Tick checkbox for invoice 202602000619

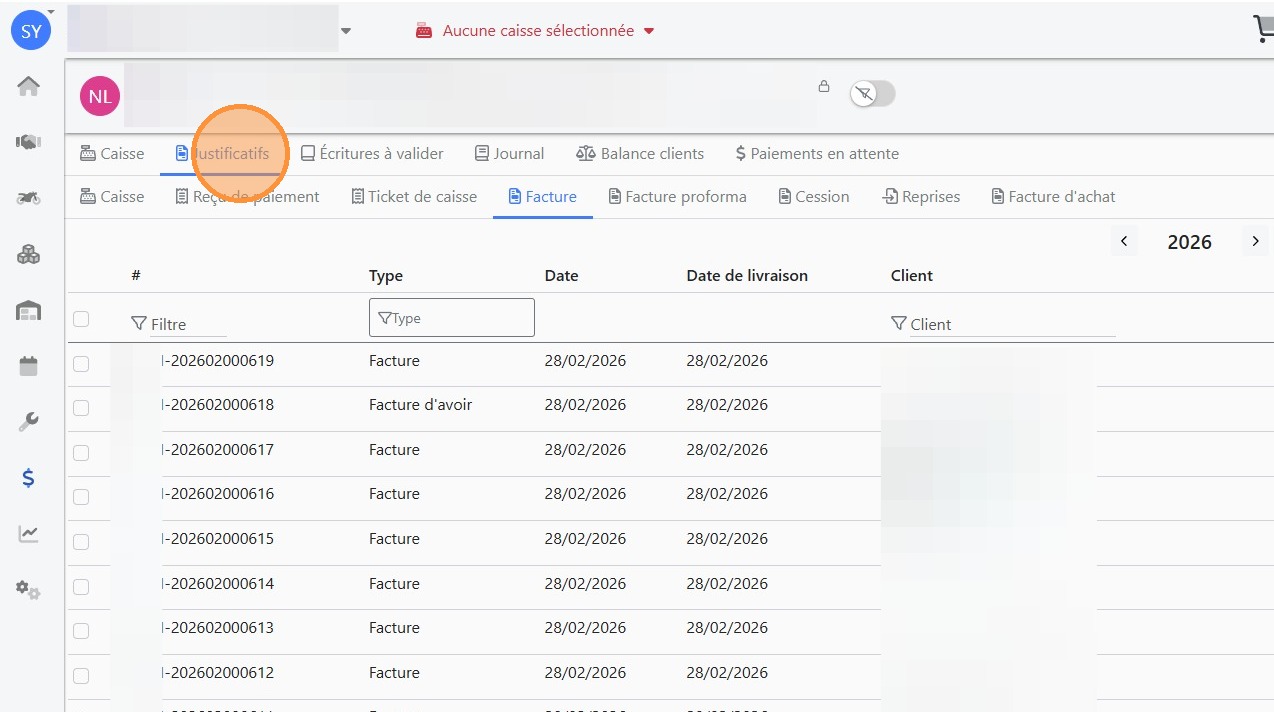[x=81, y=364]
